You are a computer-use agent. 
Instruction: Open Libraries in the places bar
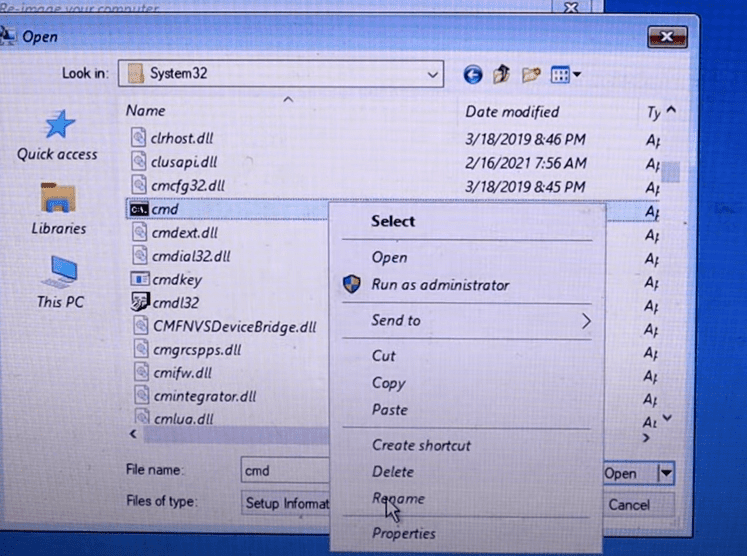pos(59,208)
